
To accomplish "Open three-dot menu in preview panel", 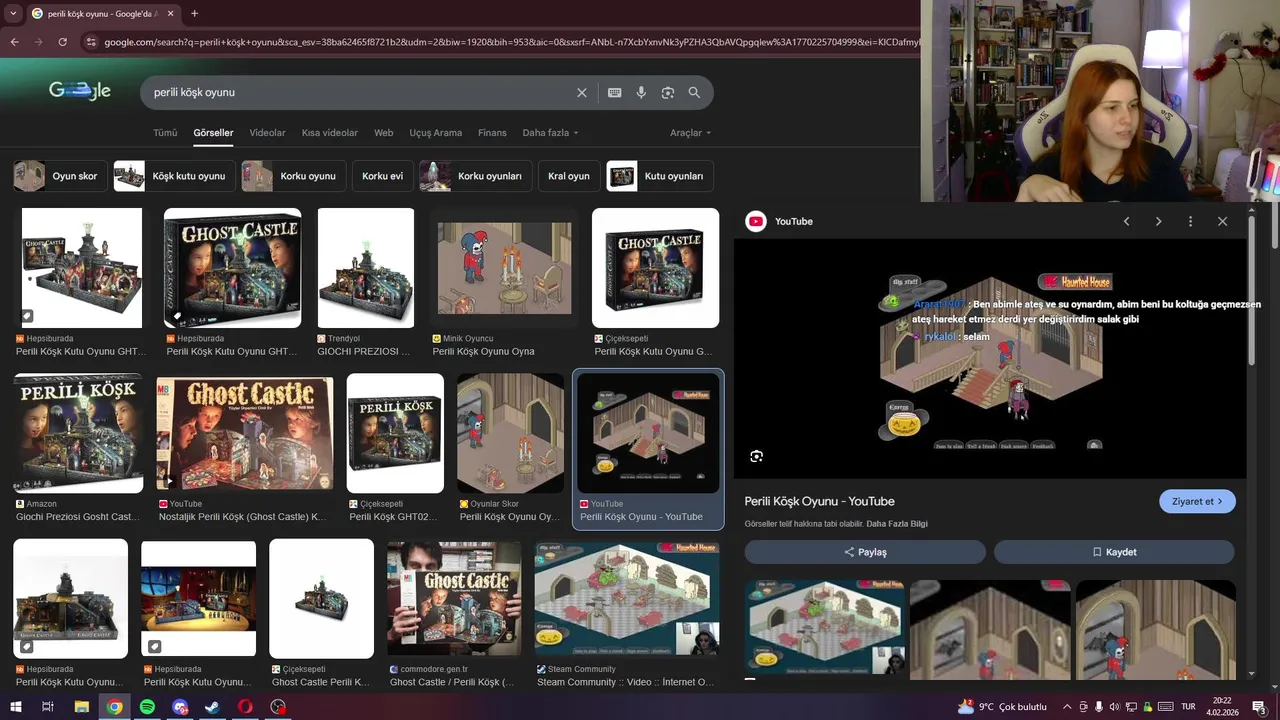I will coord(1190,221).
